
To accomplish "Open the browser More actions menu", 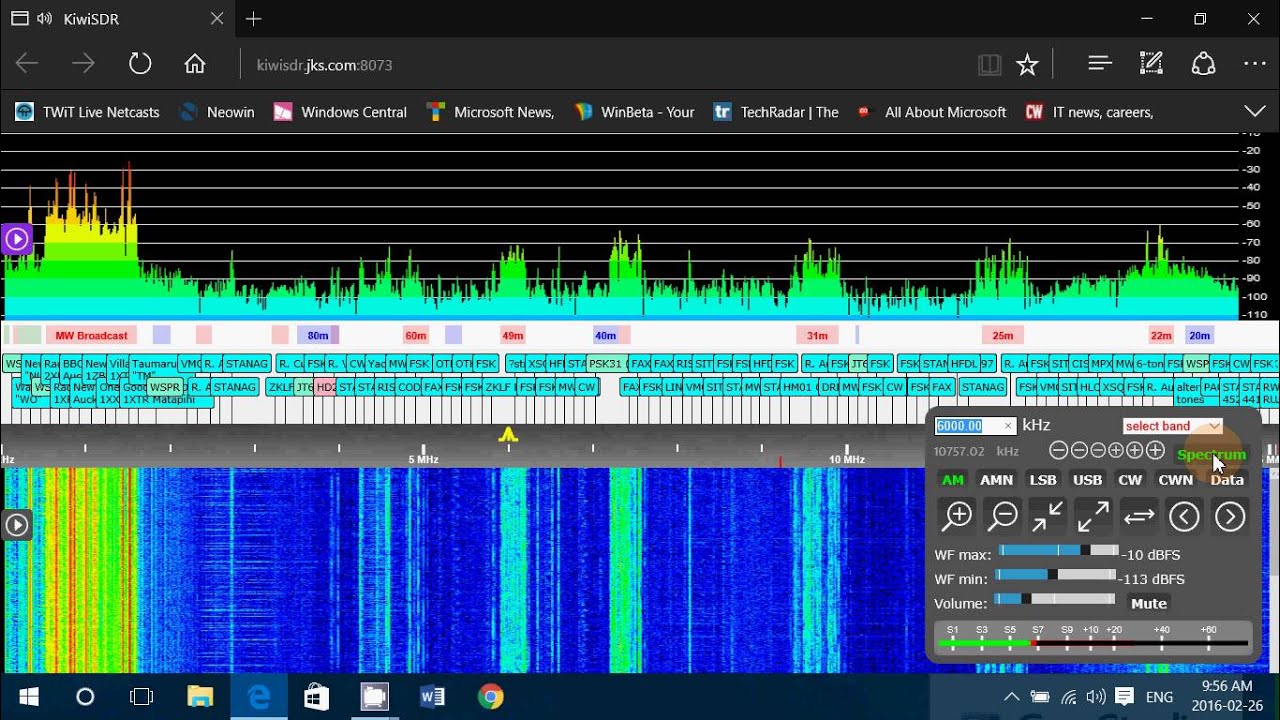I will [1254, 64].
